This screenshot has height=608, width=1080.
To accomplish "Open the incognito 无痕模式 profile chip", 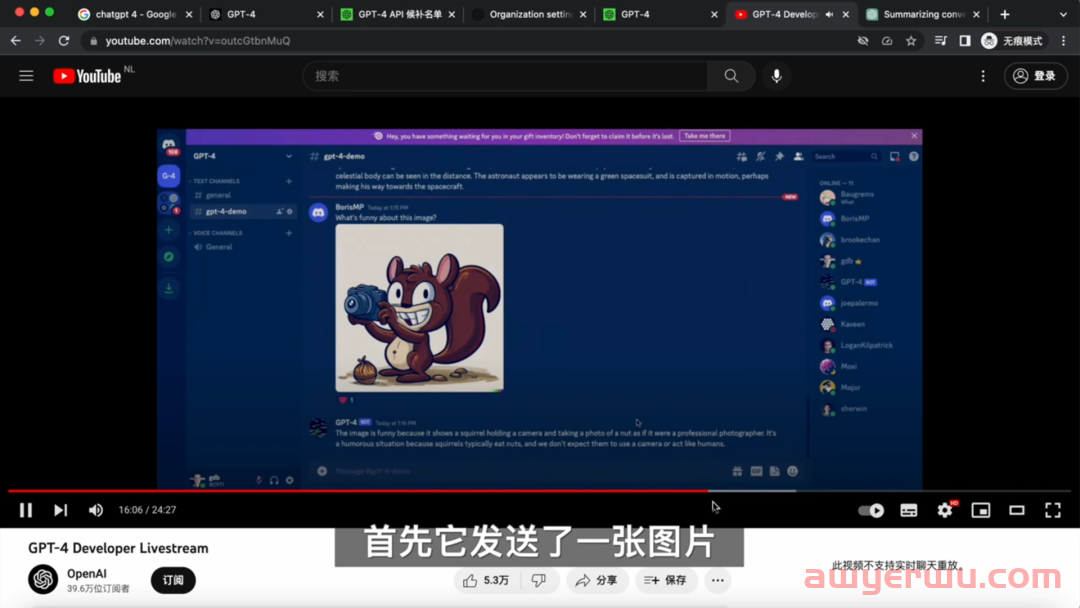I will tap(1012, 41).
